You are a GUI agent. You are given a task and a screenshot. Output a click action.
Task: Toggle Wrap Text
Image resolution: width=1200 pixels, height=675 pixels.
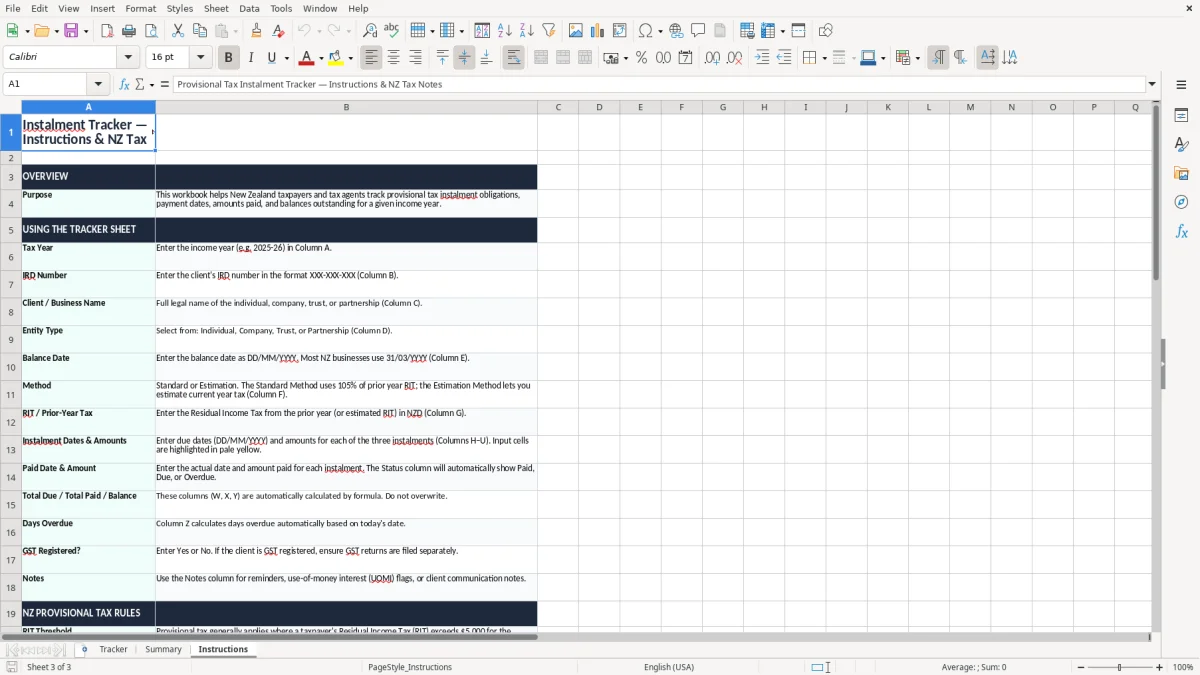(513, 58)
